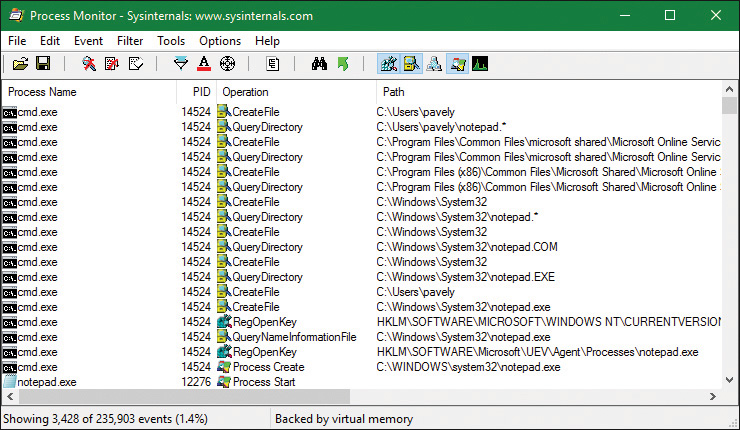Toggle Show Registry Activity button
Viewport: 740px width, 430px height.
point(388,64)
